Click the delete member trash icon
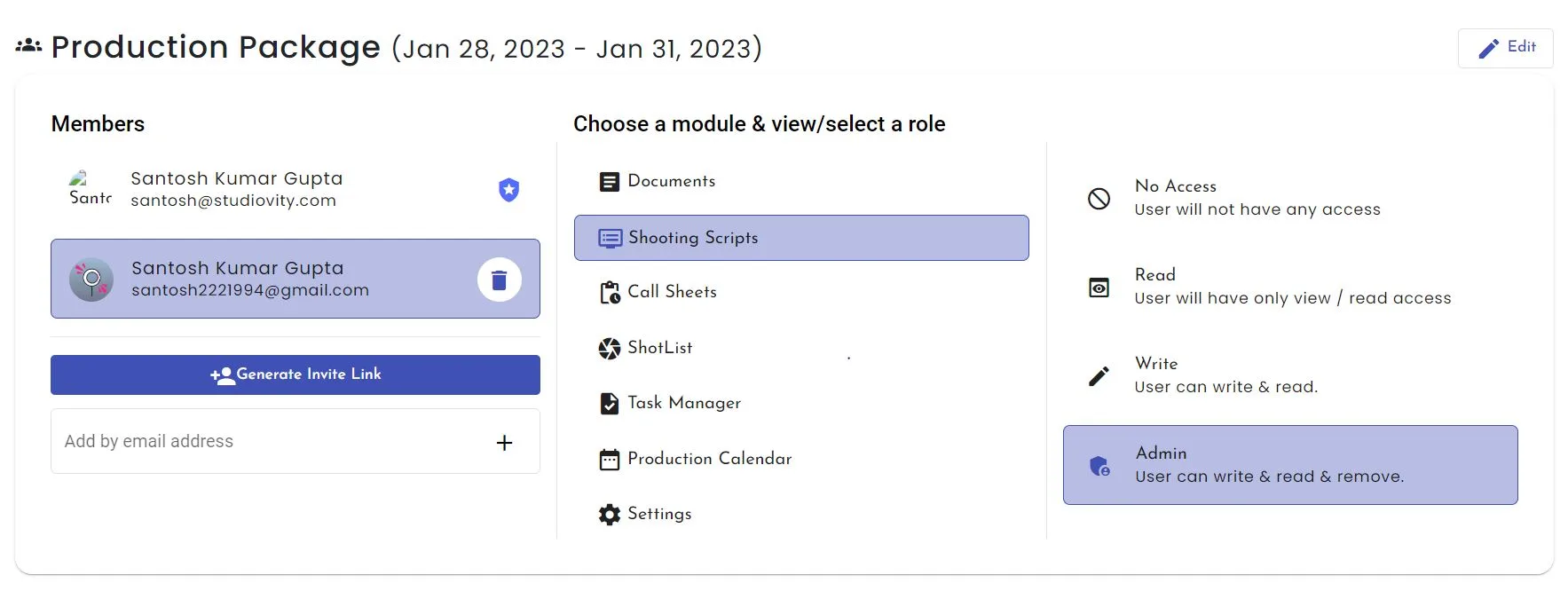The height and width of the screenshot is (599, 1568). pos(499,280)
